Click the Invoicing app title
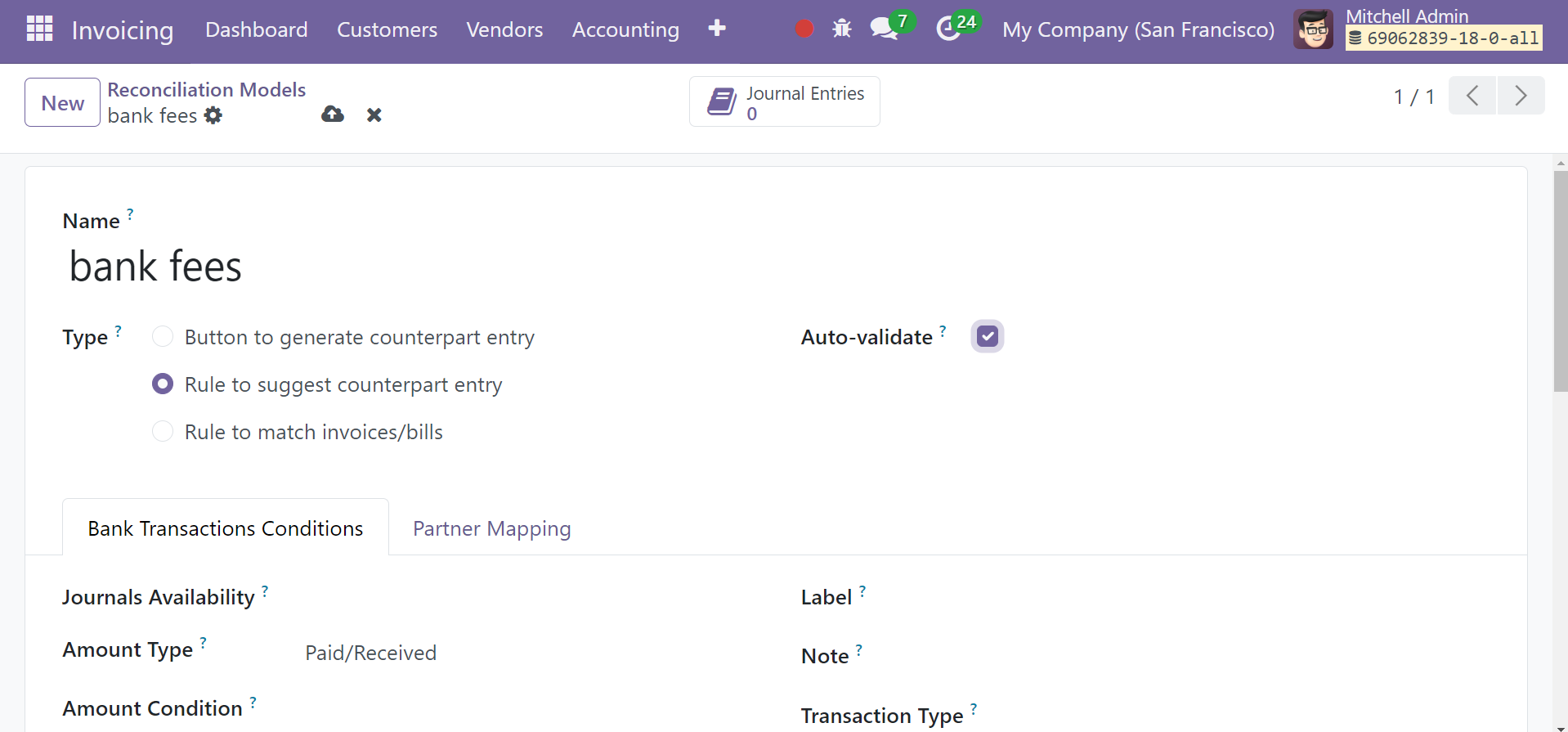This screenshot has width=1568, height=732. coord(123,30)
